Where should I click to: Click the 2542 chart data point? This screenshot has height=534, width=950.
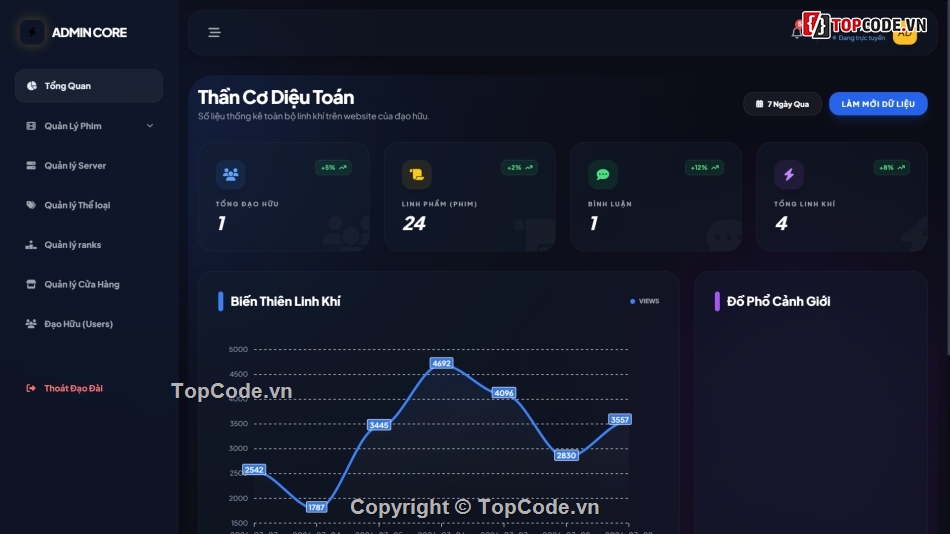pyautogui.click(x=254, y=470)
